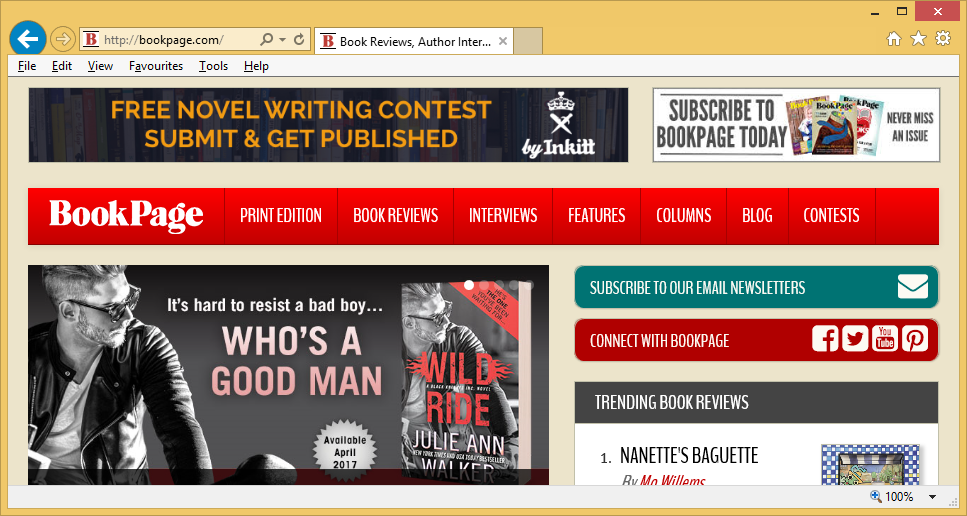Viewport: 967px width, 516px height.
Task: Open the address bar dropdown arrow
Action: (282, 40)
